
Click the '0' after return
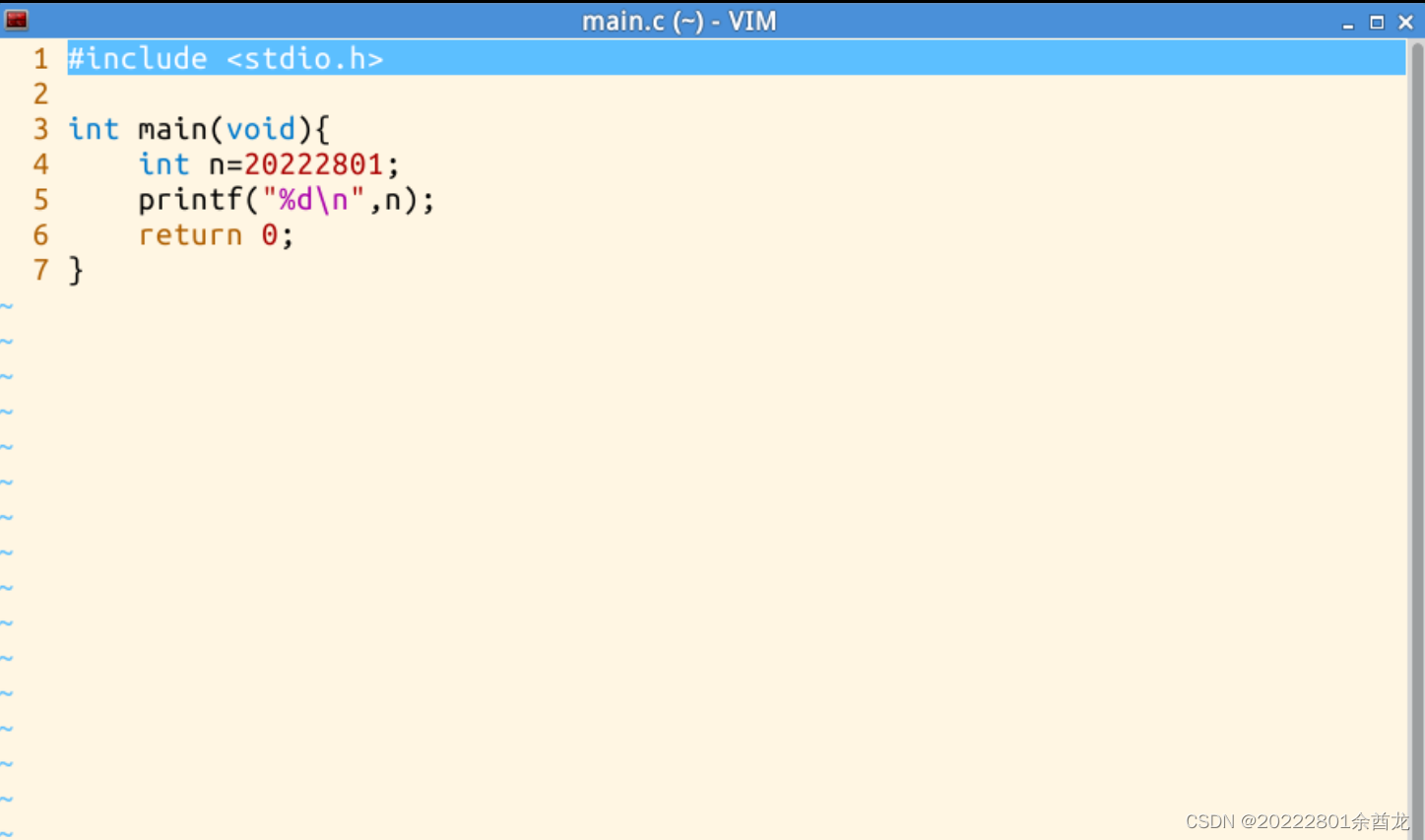(270, 235)
